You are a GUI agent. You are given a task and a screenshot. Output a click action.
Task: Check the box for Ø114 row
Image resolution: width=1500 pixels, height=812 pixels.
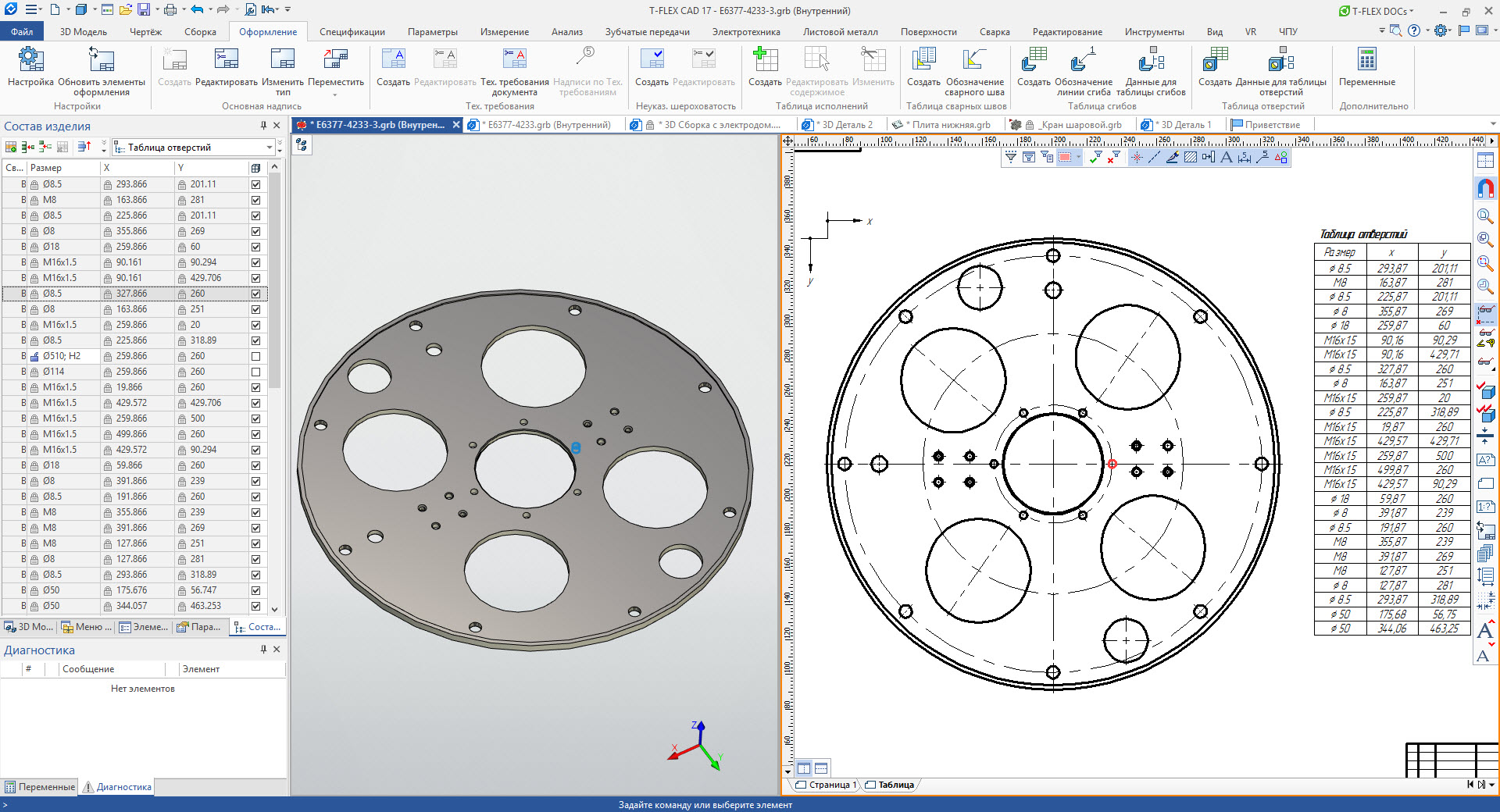[255, 372]
